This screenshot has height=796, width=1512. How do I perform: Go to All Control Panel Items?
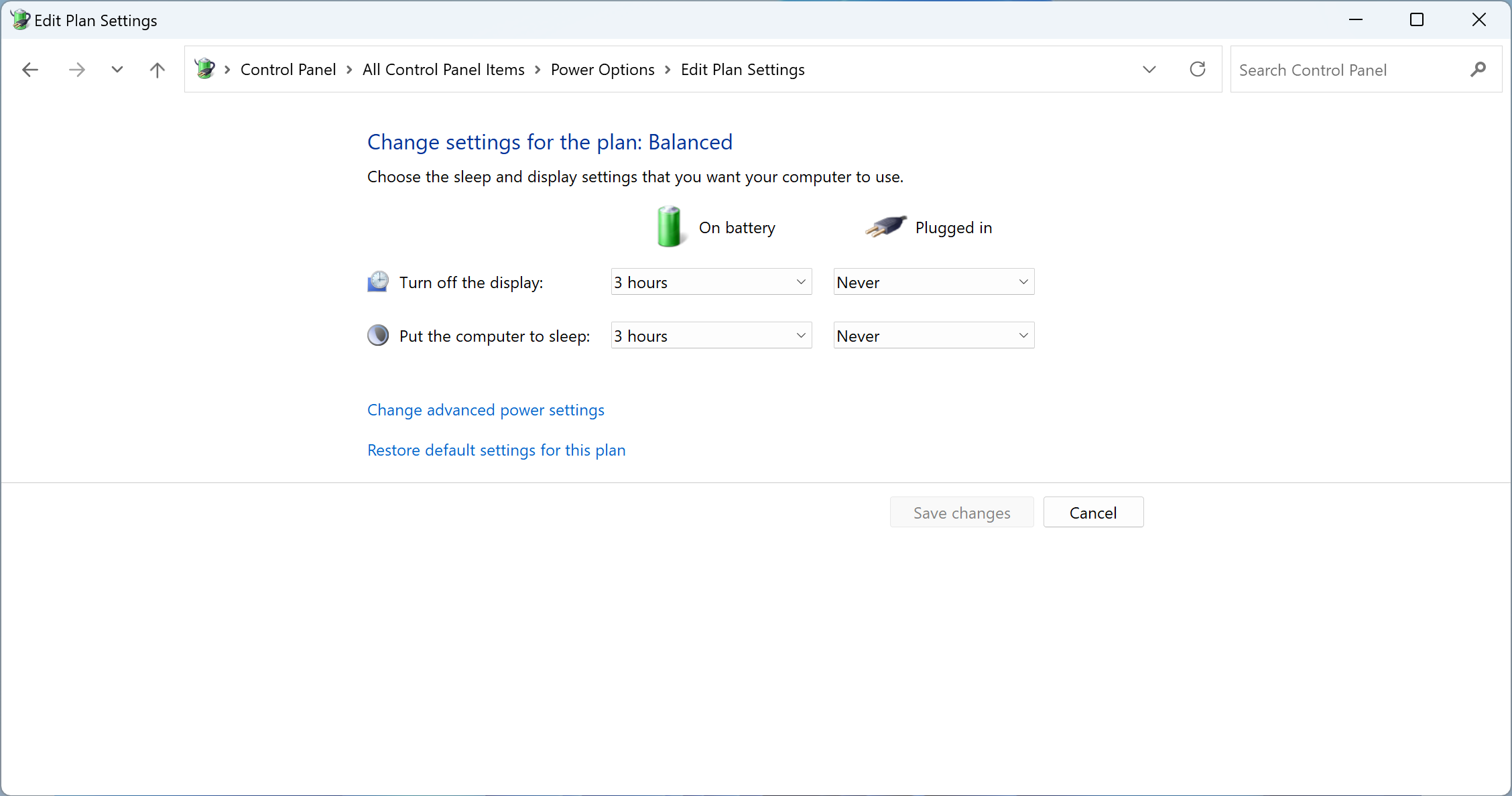443,69
